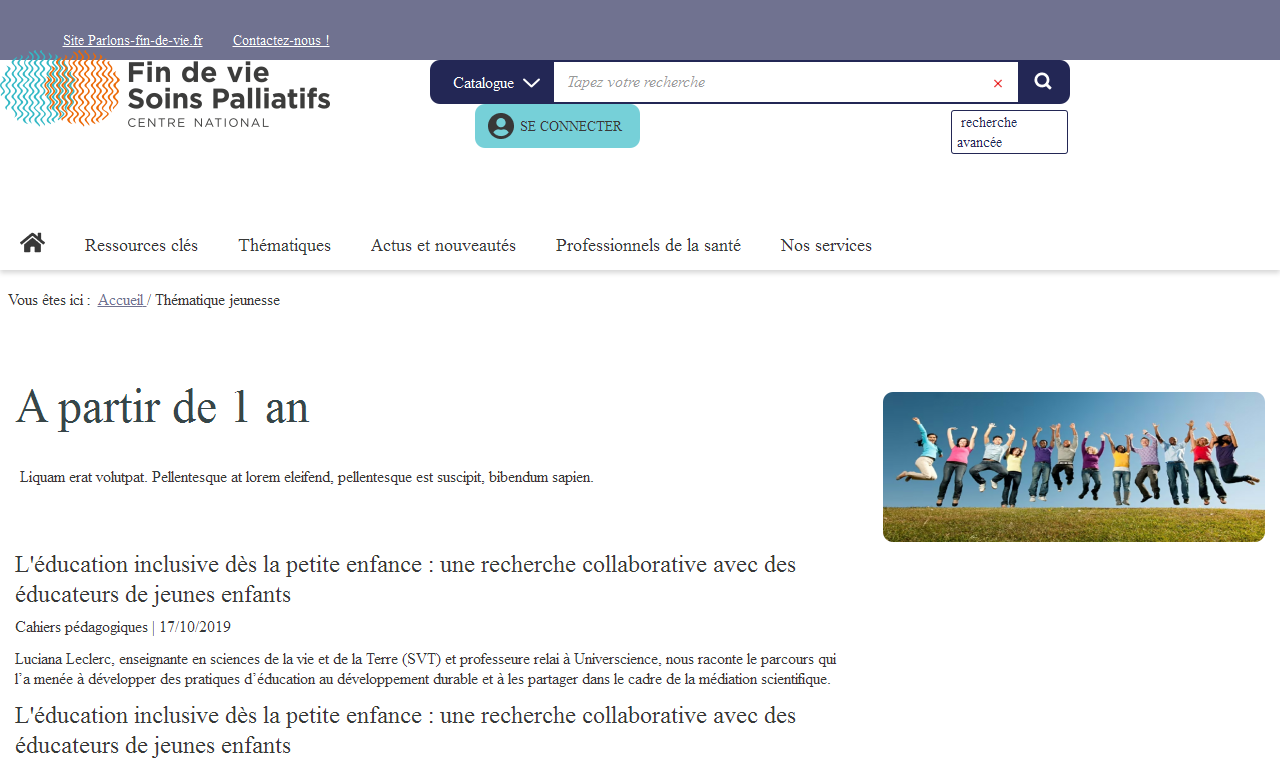Open Professionnels de la santé menu
This screenshot has height=768, width=1280.
pos(648,246)
